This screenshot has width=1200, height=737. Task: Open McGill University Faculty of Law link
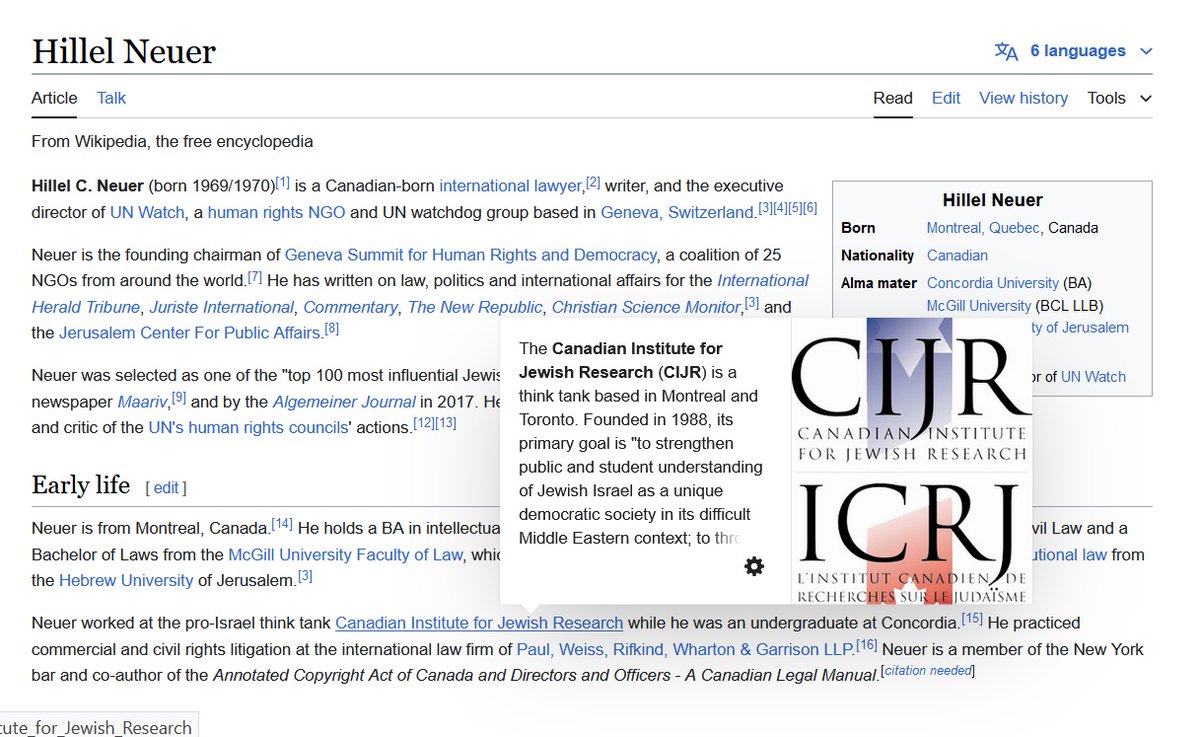pyautogui.click(x=345, y=554)
